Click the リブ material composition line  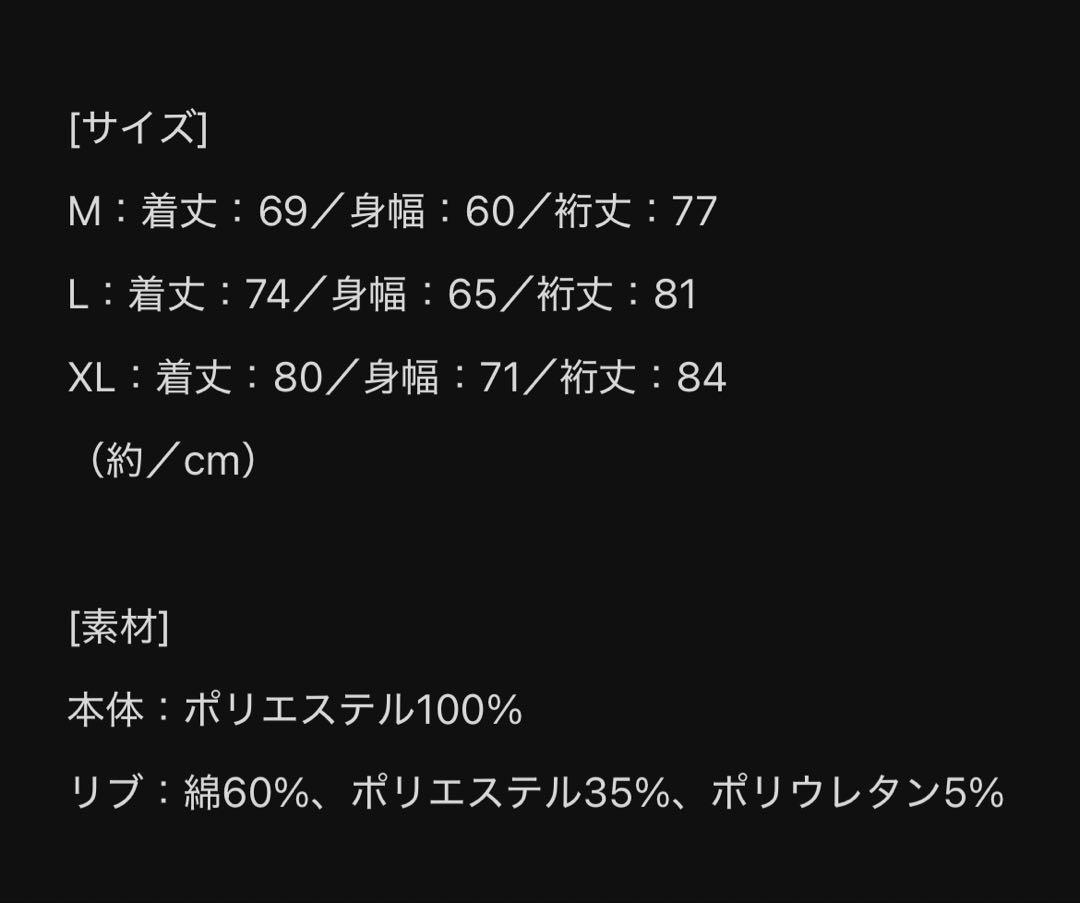(x=535, y=793)
